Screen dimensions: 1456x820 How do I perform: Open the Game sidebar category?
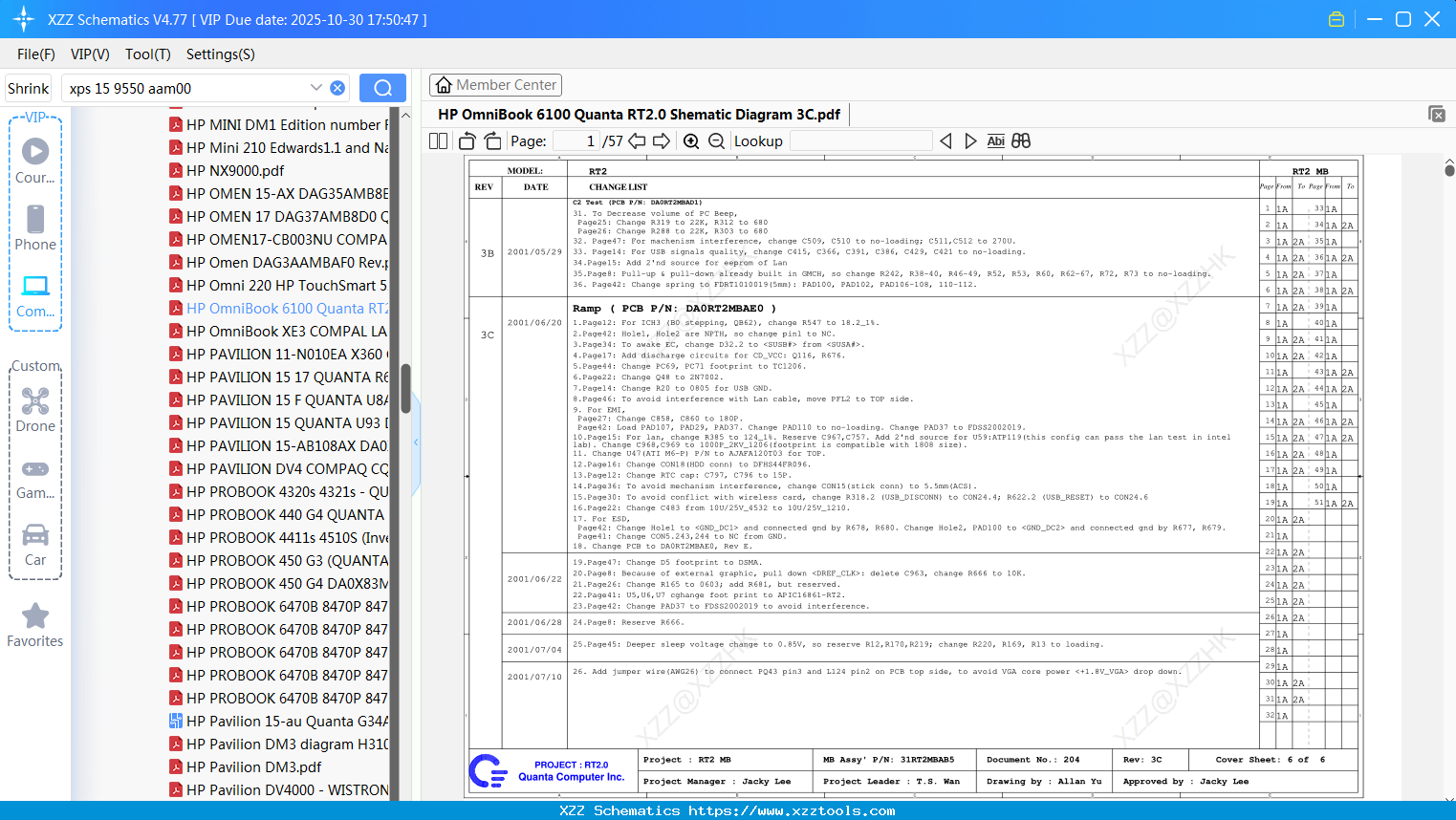click(35, 478)
